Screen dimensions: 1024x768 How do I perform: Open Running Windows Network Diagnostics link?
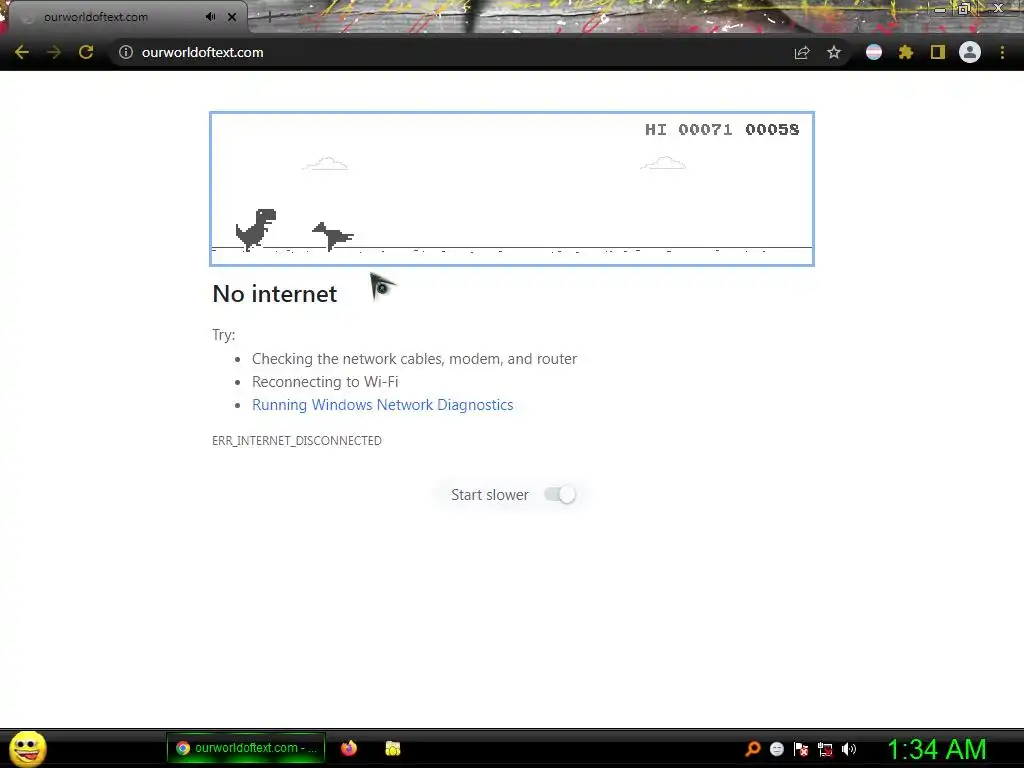coord(383,405)
